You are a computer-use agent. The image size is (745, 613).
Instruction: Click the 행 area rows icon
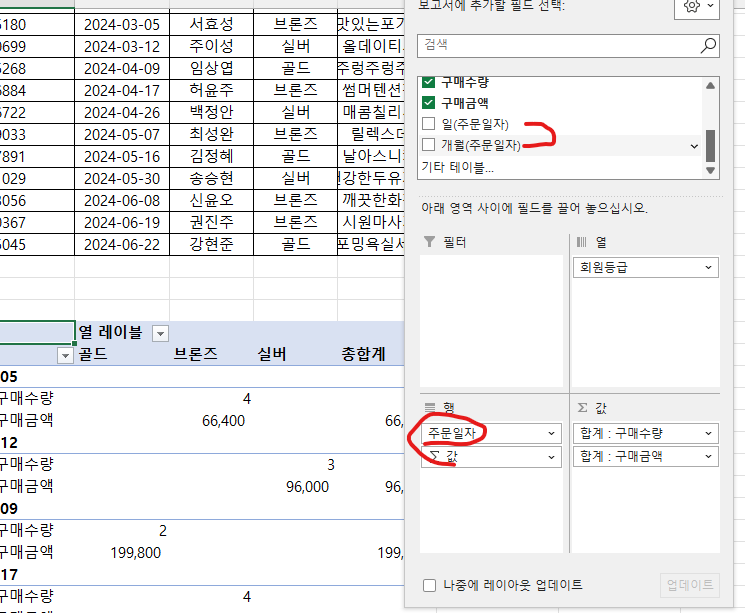430,407
